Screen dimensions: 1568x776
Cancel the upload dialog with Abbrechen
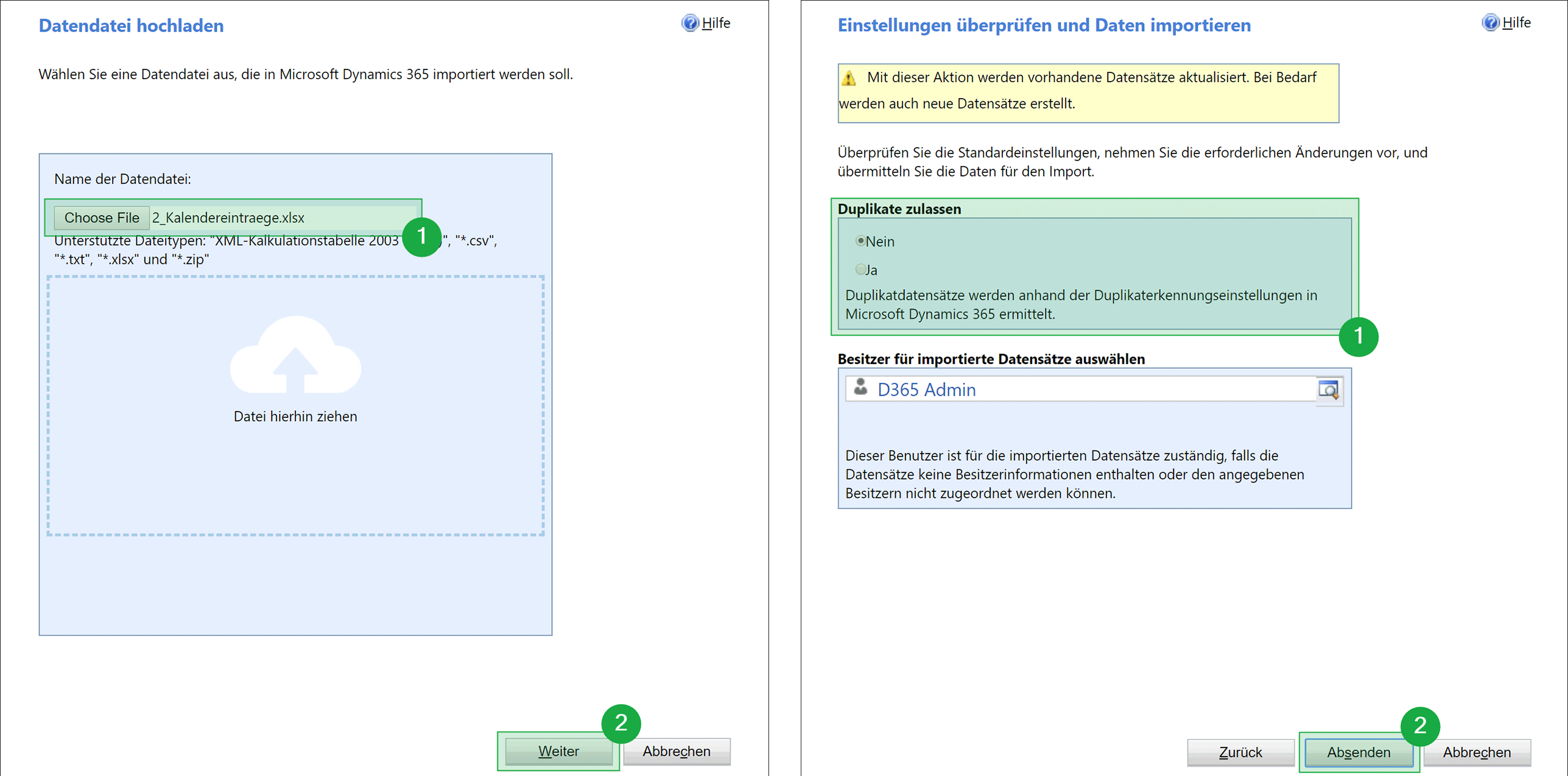(x=676, y=751)
